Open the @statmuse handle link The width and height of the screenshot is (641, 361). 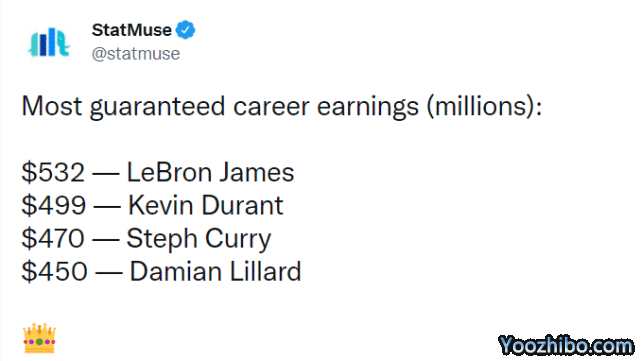pos(136,54)
